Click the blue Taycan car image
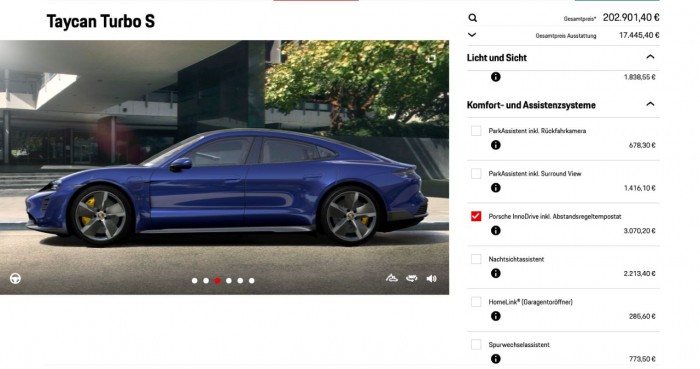 point(226,187)
